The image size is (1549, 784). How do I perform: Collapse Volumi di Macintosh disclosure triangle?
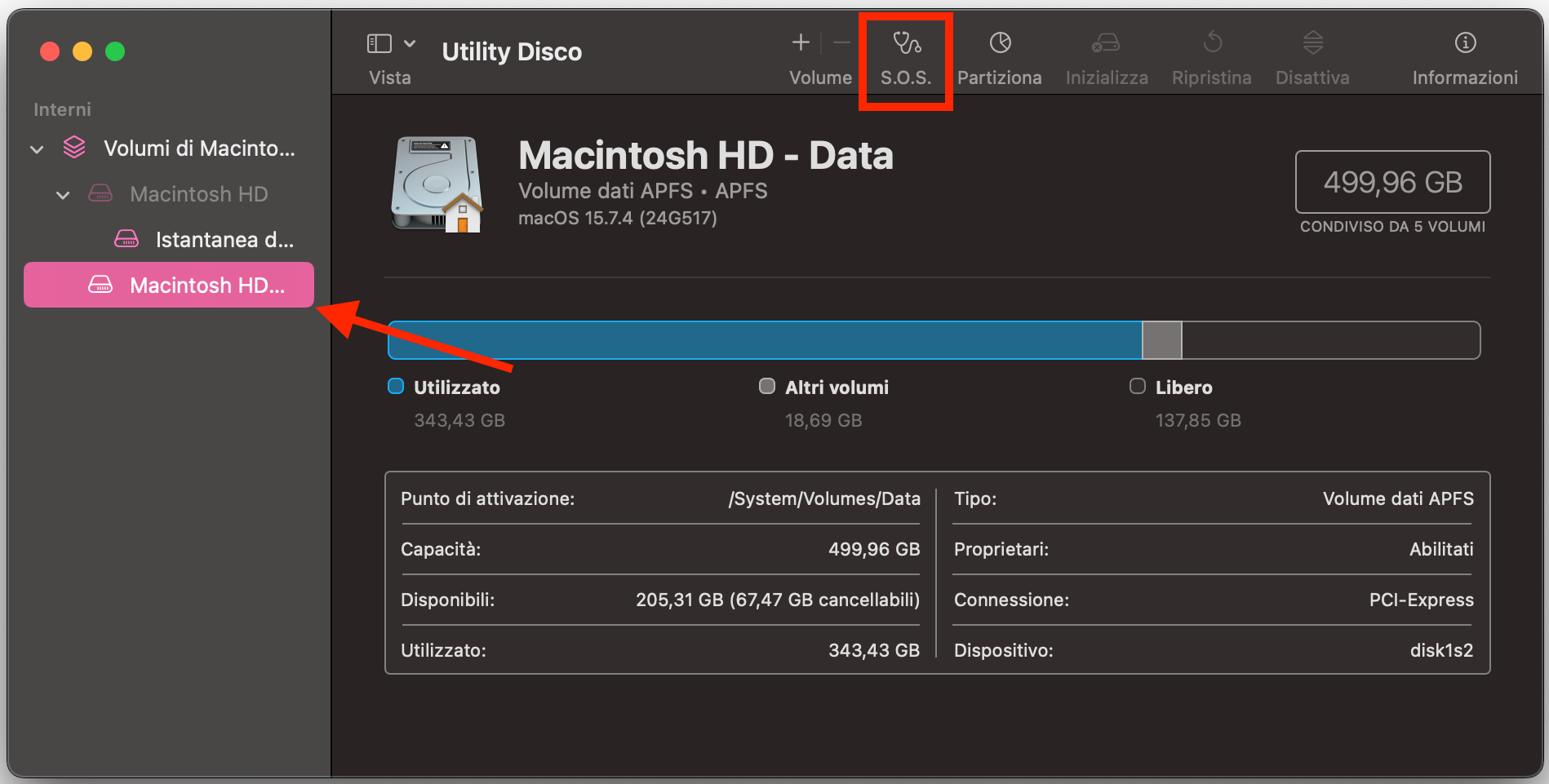click(x=36, y=148)
